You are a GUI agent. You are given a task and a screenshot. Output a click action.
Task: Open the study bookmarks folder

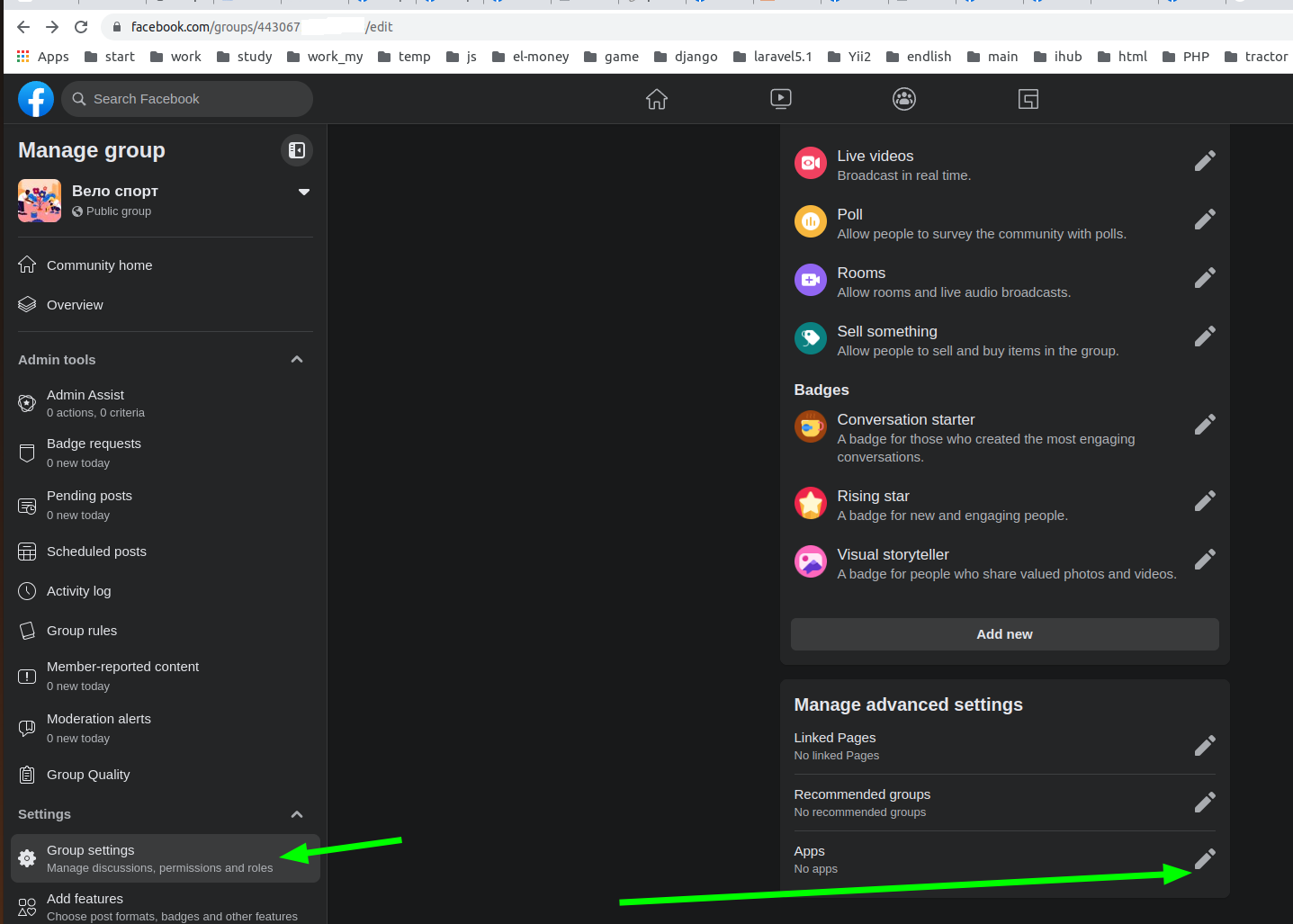pyautogui.click(x=244, y=57)
